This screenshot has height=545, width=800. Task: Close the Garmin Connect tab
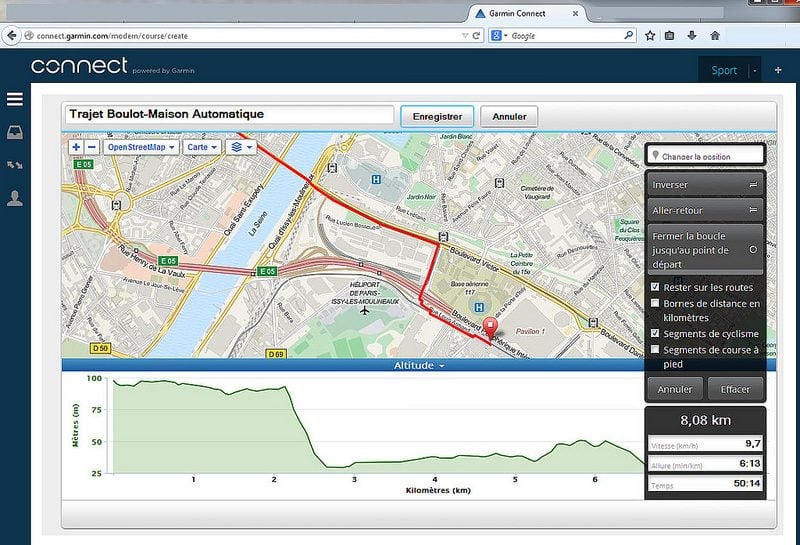pyautogui.click(x=576, y=14)
